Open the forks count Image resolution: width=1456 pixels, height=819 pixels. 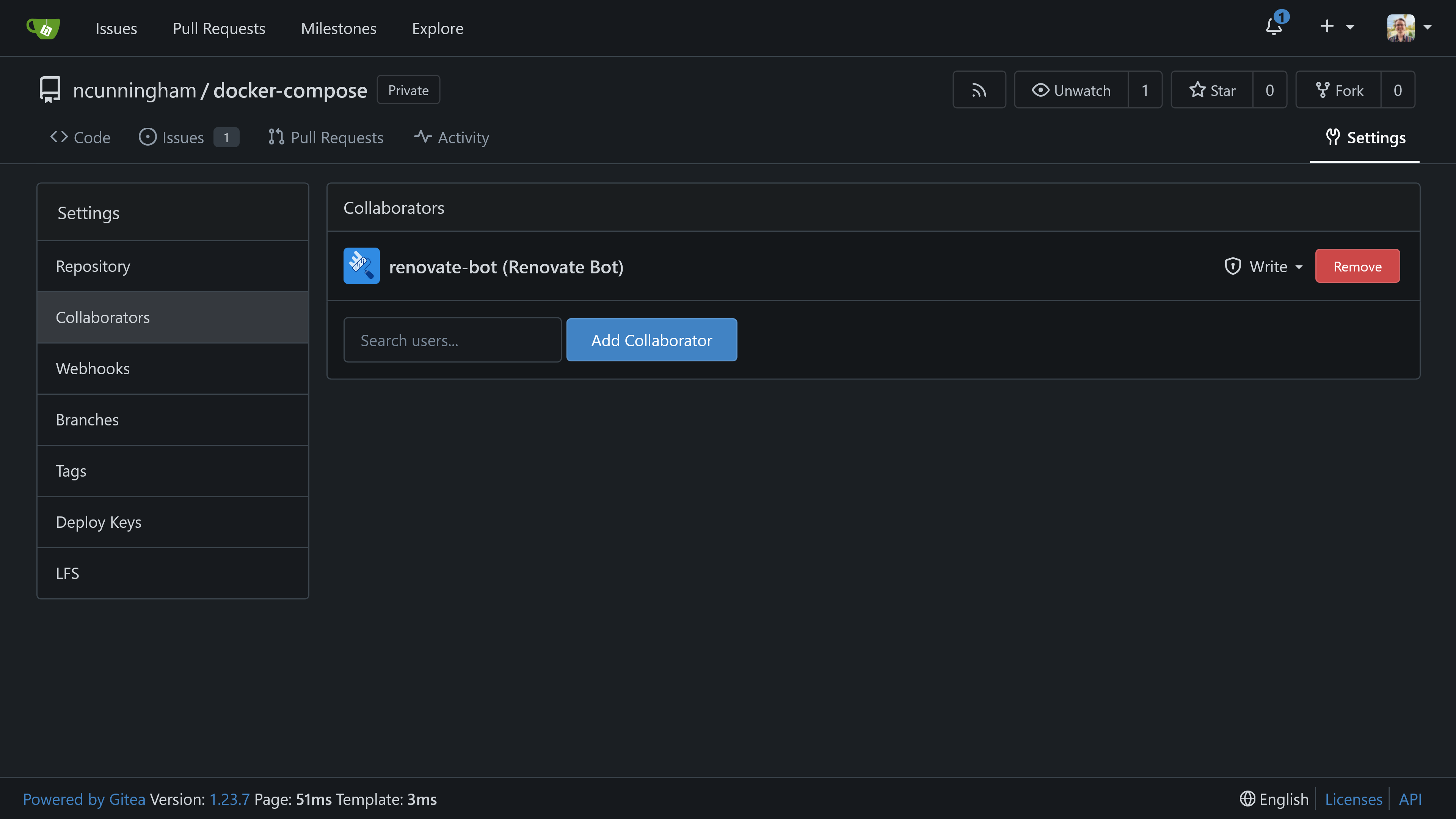pyautogui.click(x=1398, y=90)
